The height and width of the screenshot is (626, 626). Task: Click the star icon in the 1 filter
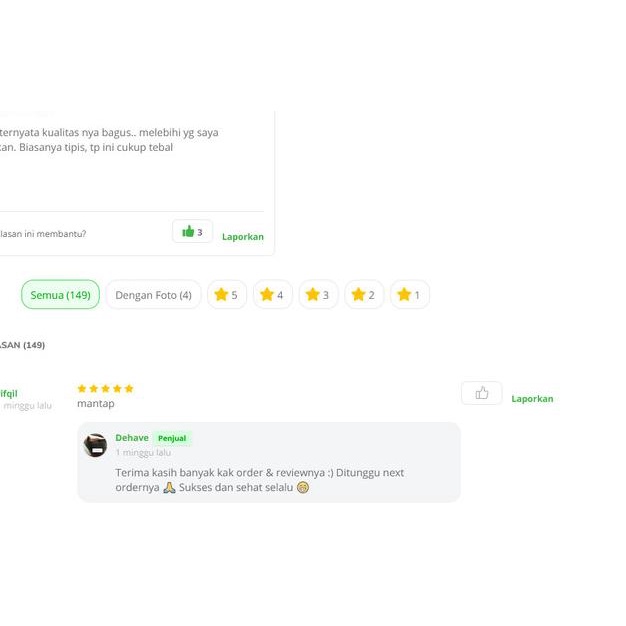[404, 295]
